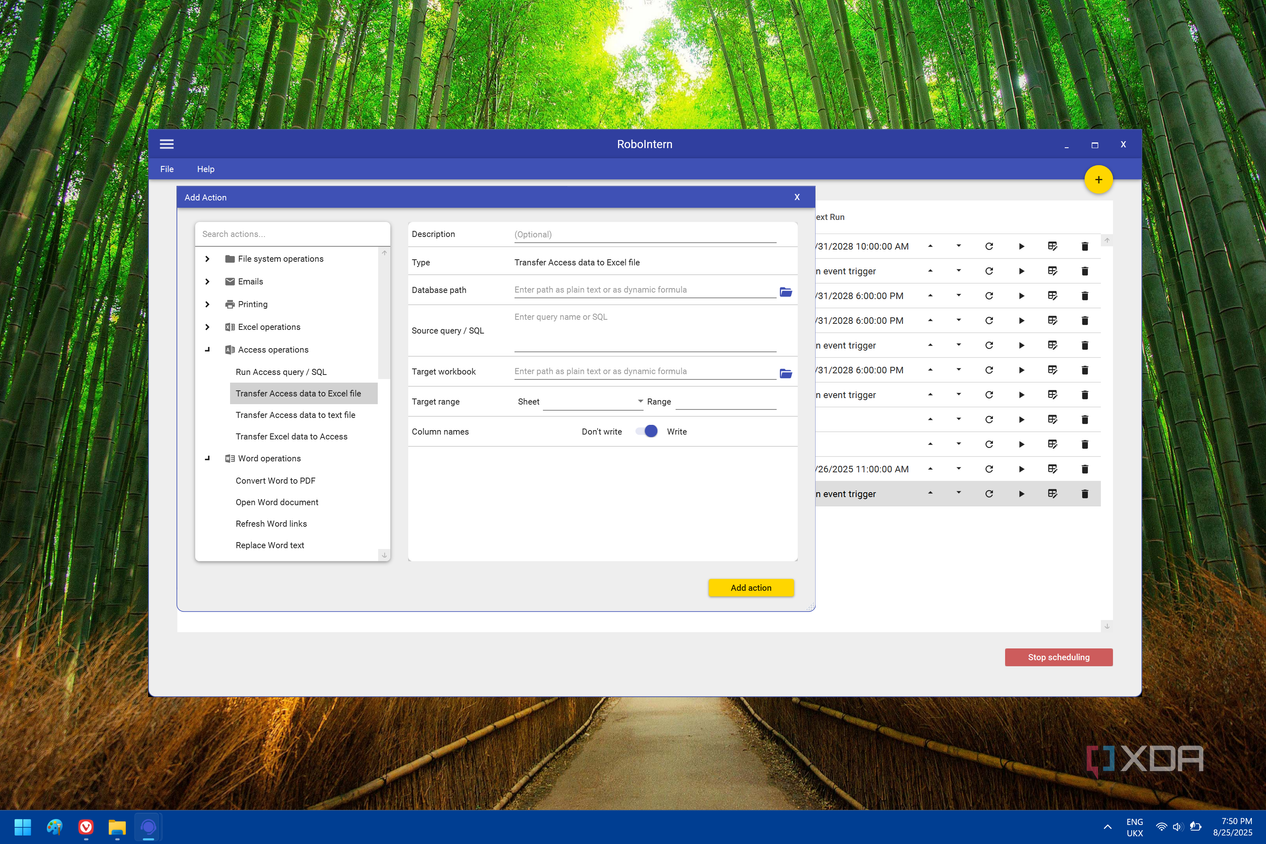This screenshot has height=844, width=1266.
Task: Show hidden system tray icons
Action: coord(1107,827)
